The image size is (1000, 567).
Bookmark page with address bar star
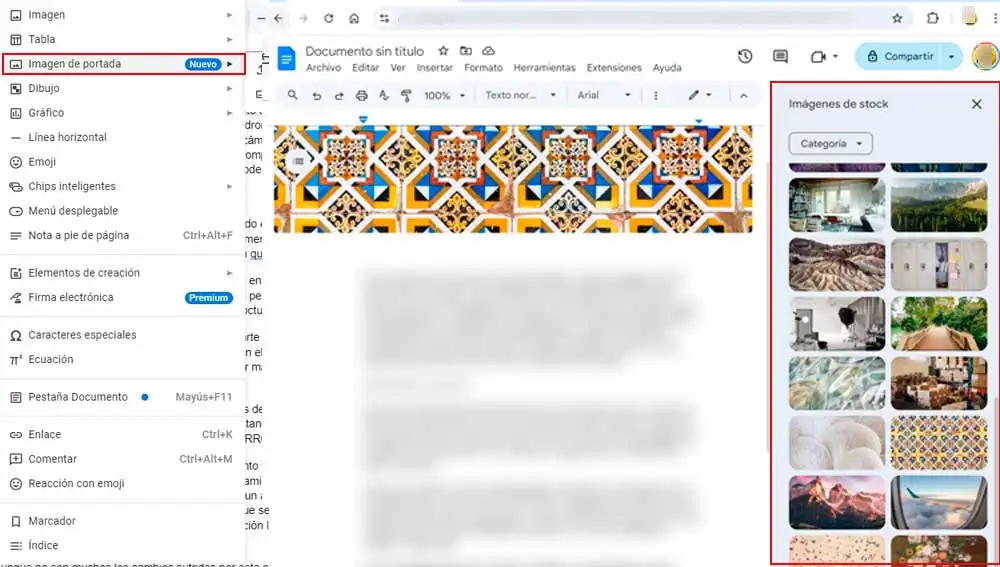click(897, 18)
